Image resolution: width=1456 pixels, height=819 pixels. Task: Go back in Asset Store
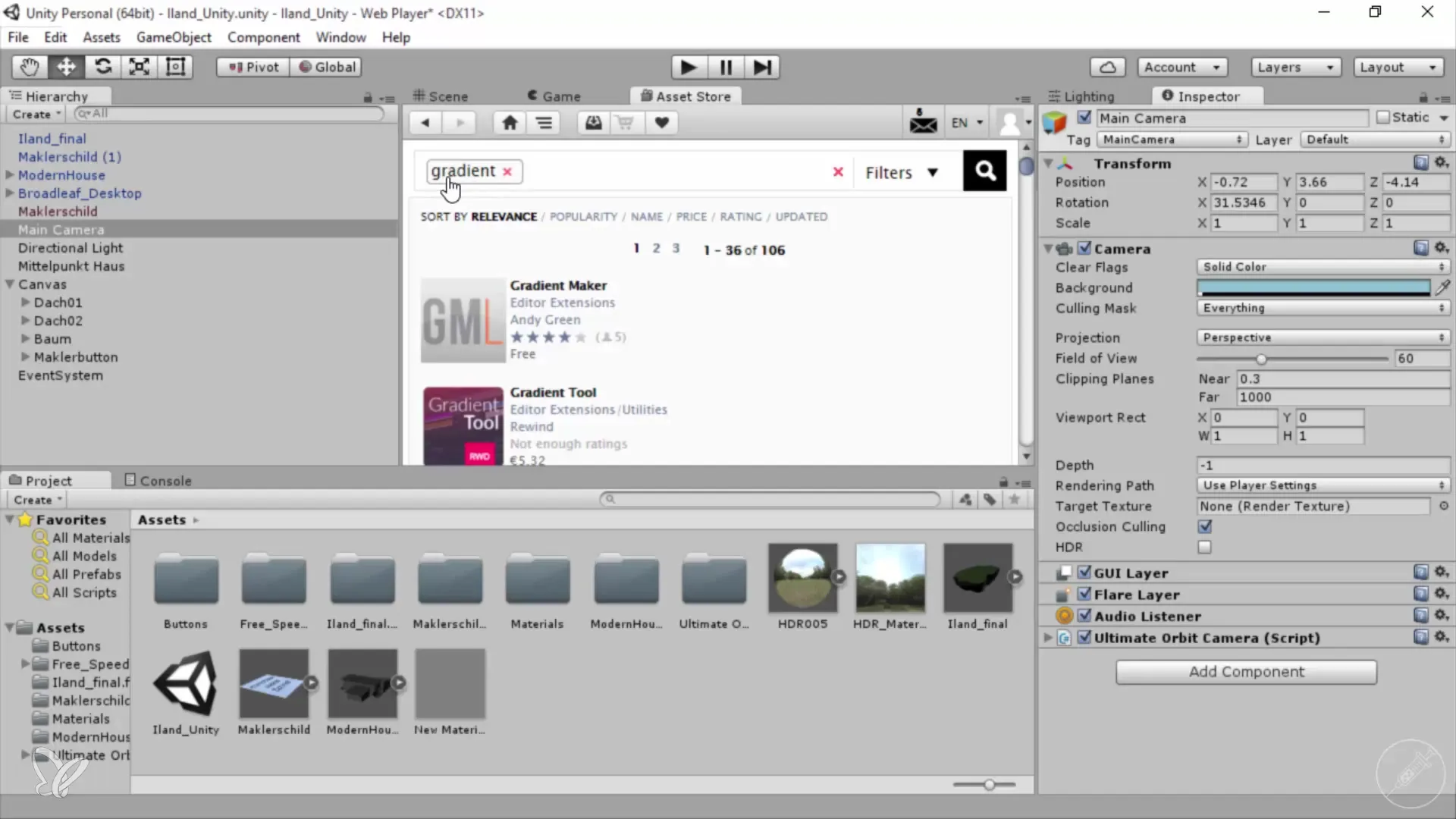[x=425, y=123]
